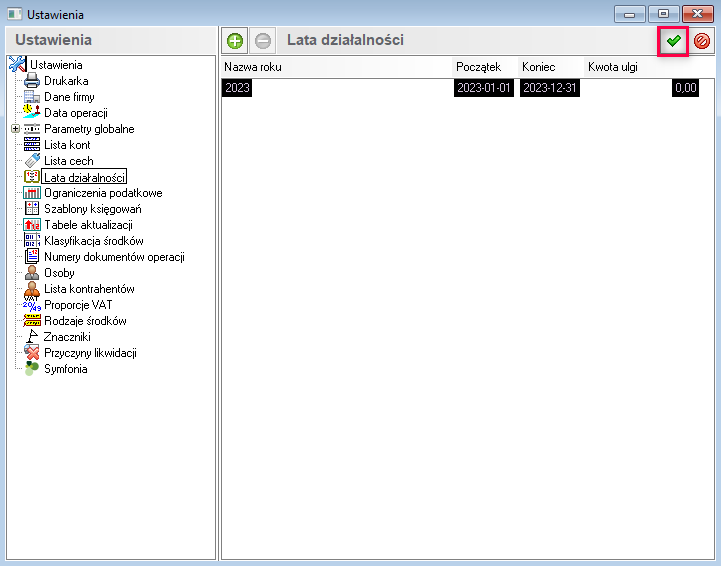
Task: Open Przyczyny likwidacji
Action: (x=91, y=353)
